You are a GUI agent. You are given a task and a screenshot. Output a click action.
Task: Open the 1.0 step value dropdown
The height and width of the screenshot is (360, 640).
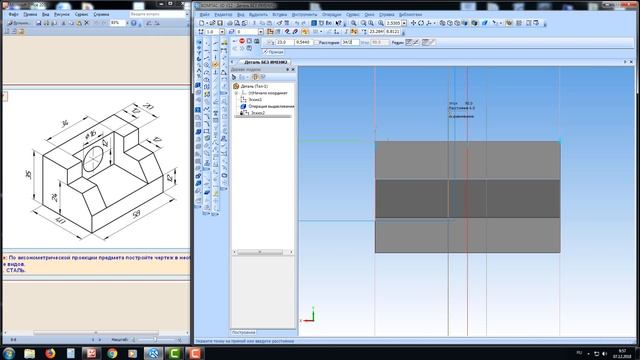[x=222, y=32]
